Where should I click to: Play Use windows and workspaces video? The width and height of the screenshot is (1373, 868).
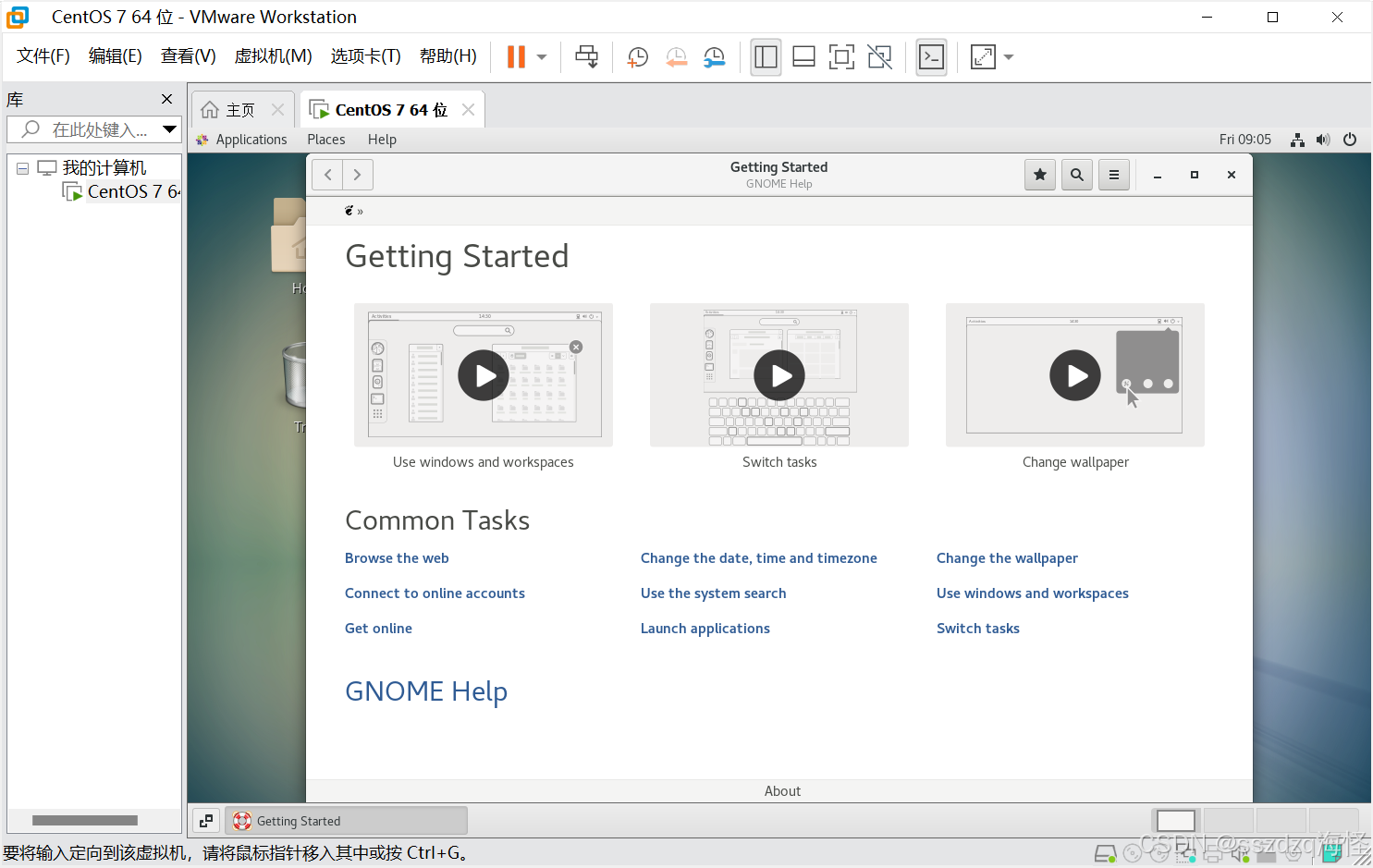click(x=484, y=375)
